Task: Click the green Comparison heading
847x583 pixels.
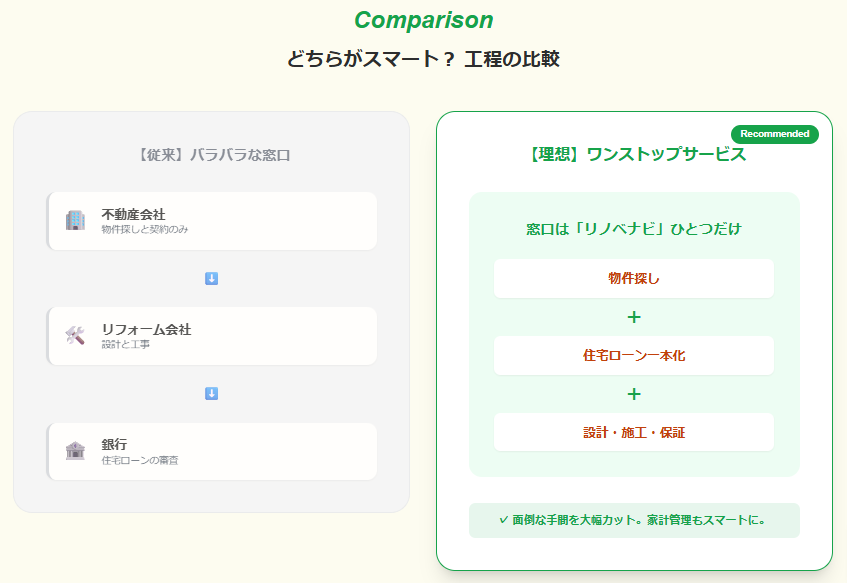Action: [423, 20]
